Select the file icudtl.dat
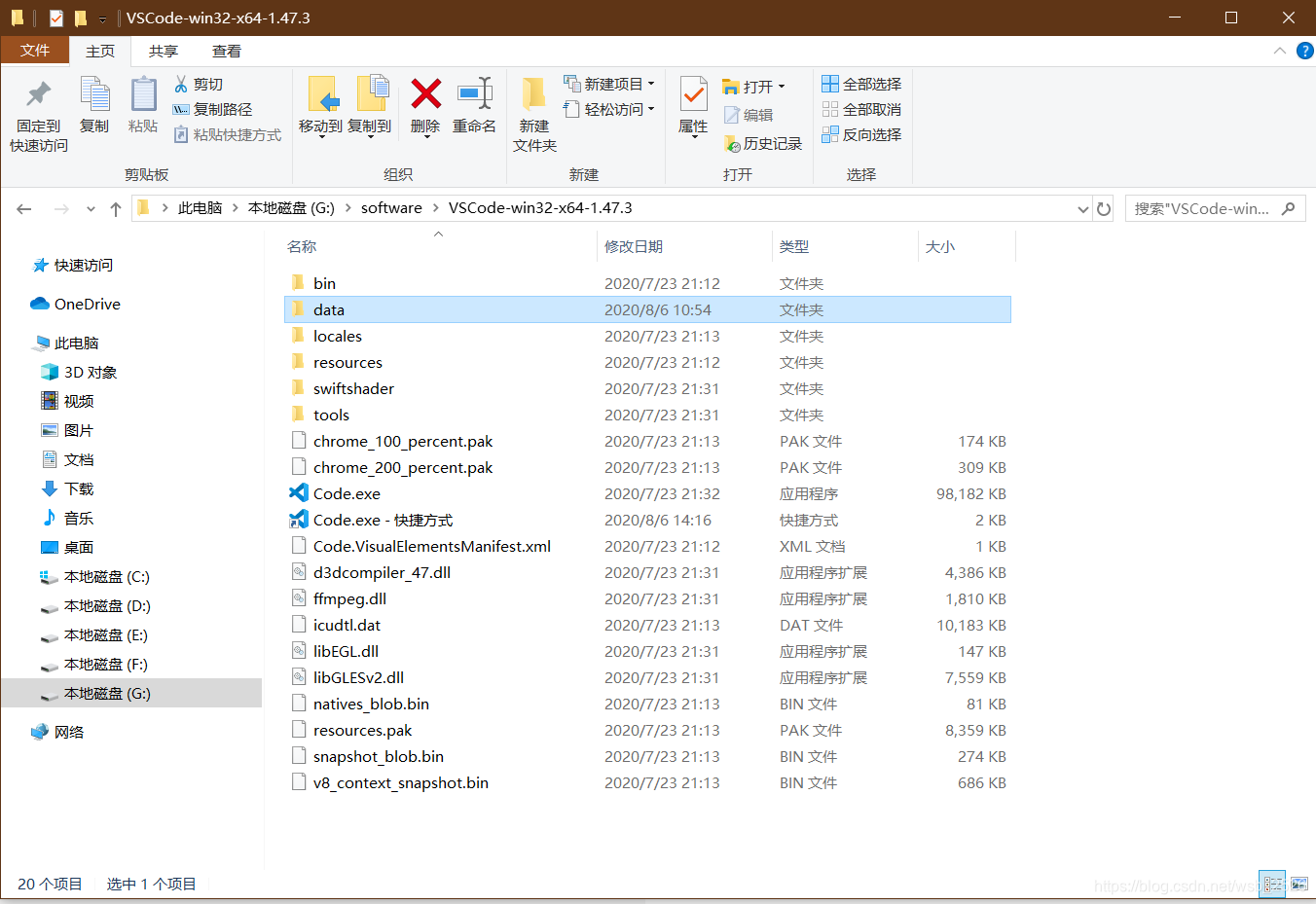 (x=347, y=625)
